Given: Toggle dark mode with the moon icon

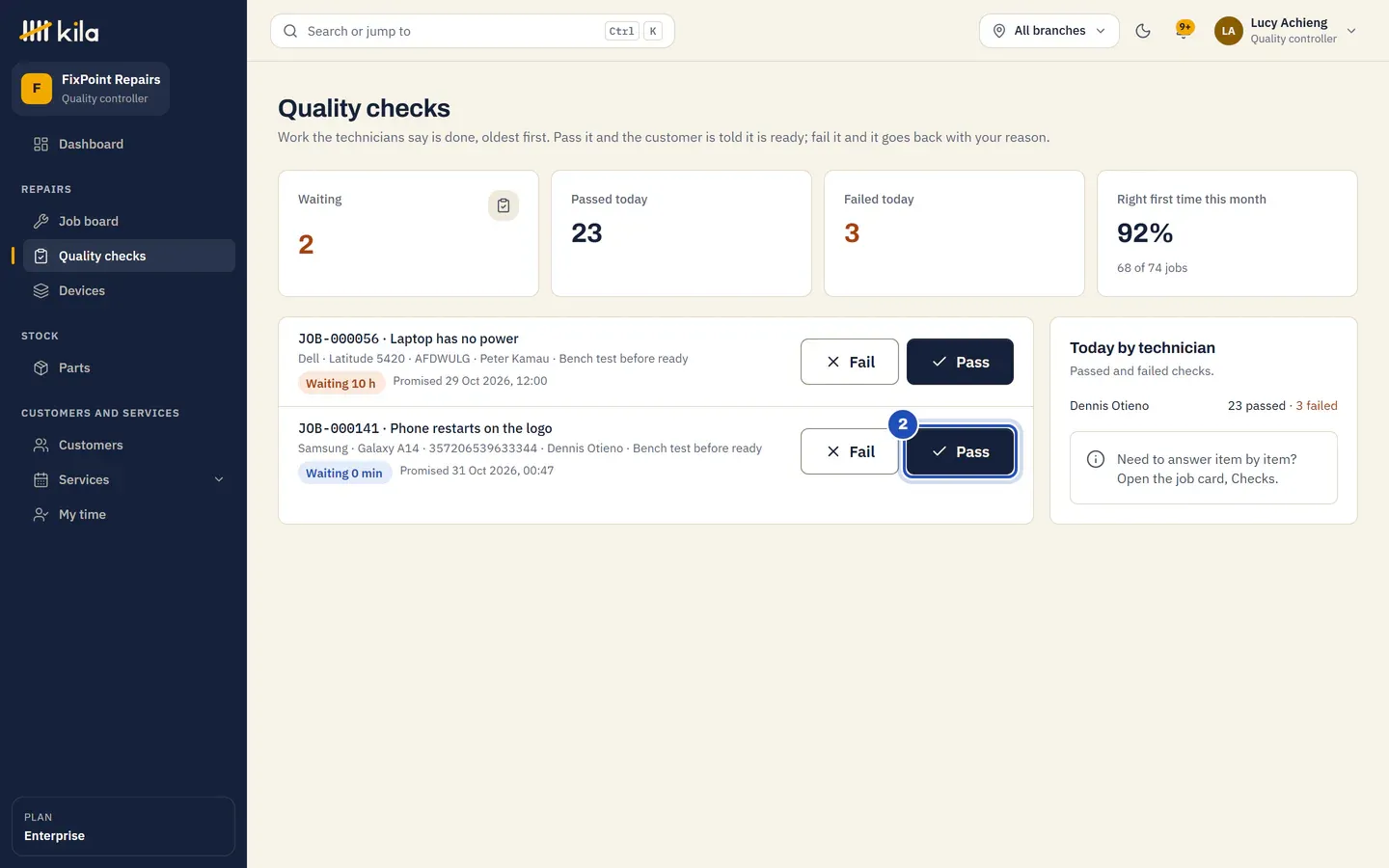Looking at the screenshot, I should pos(1143,31).
